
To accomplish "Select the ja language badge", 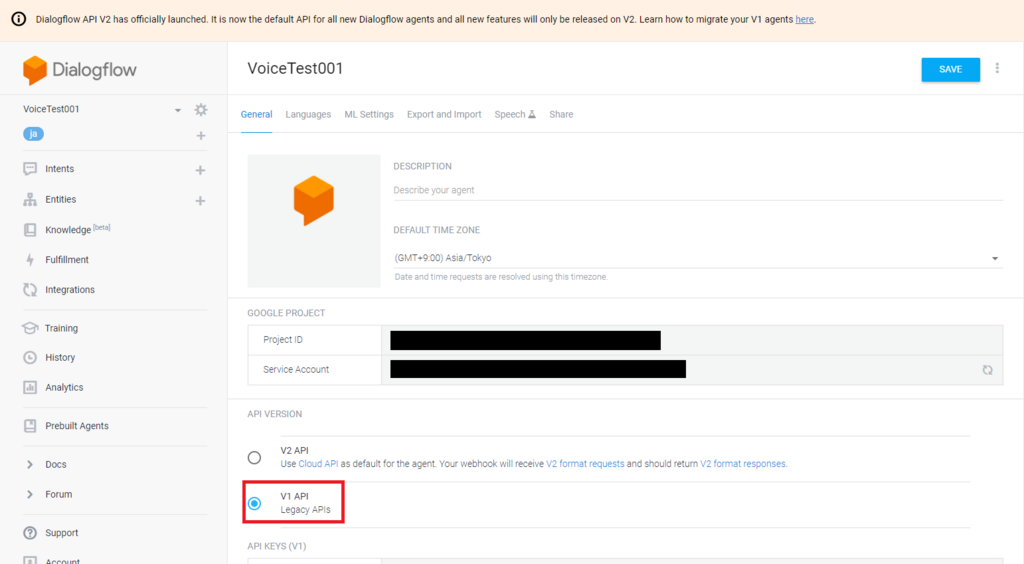I will coord(33,134).
